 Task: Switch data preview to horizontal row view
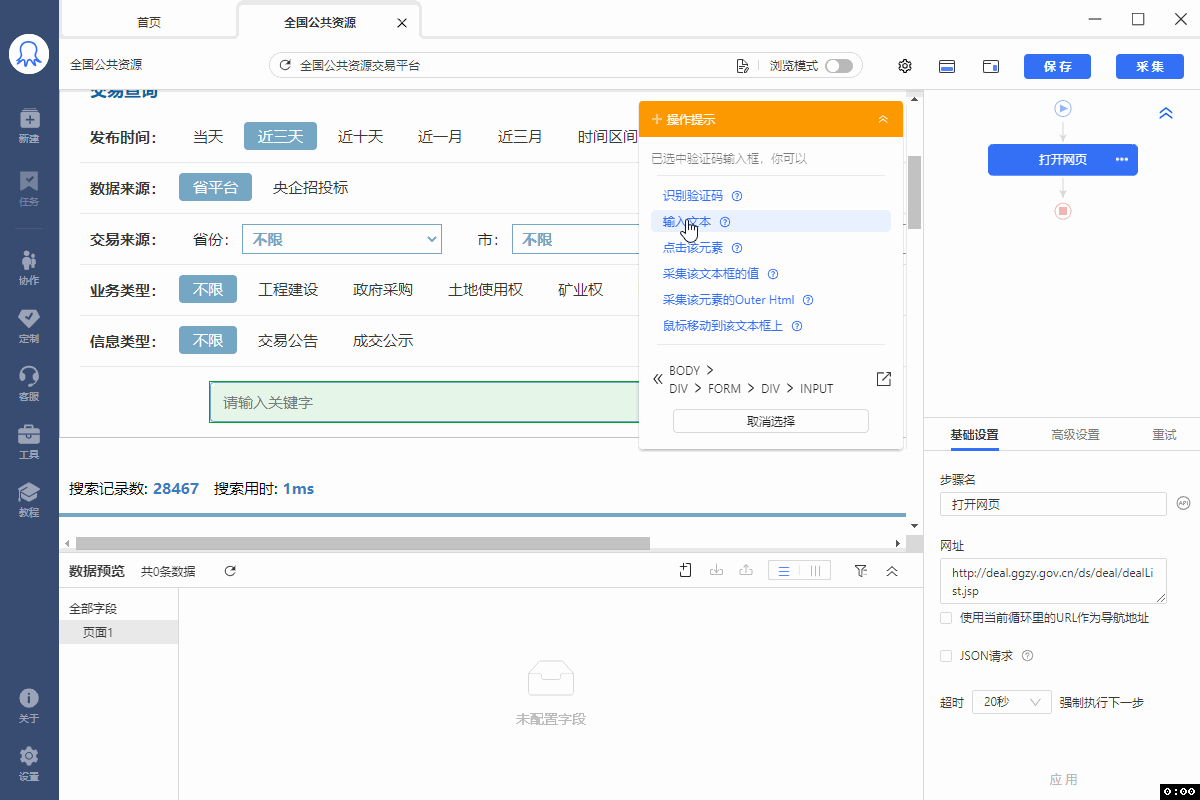[x=784, y=571]
